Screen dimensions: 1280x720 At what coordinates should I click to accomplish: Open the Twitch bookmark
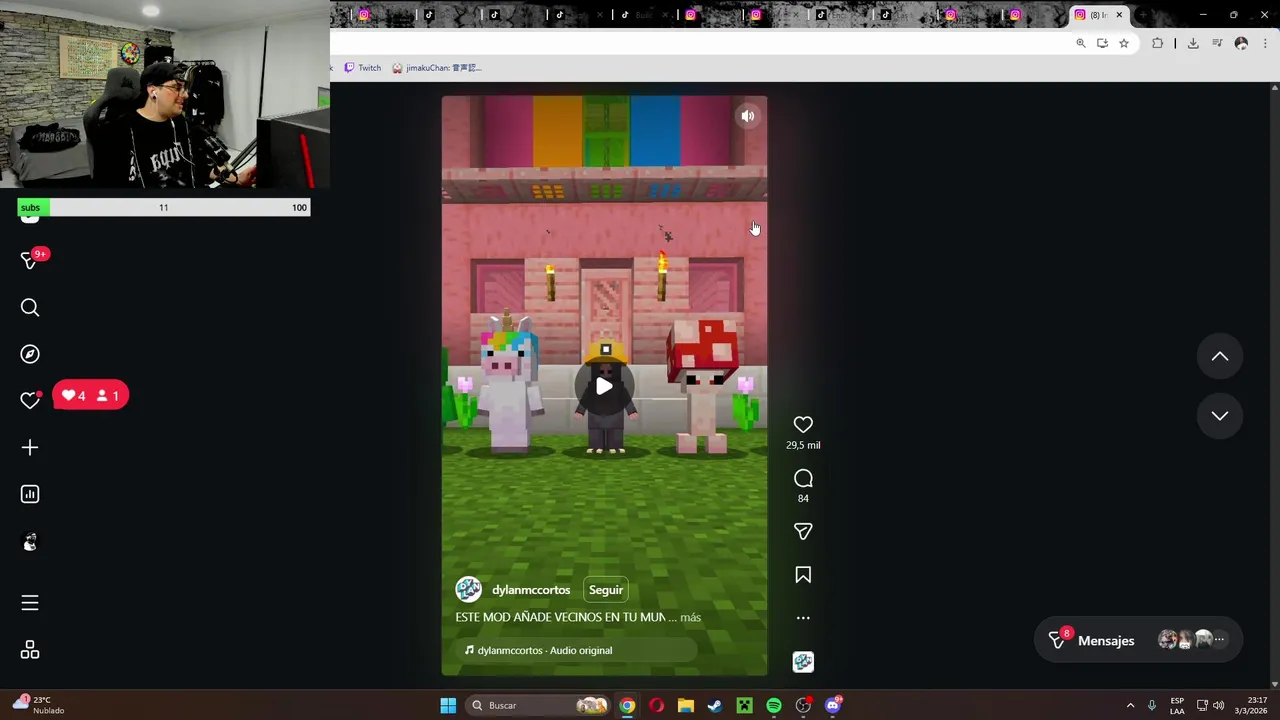point(362,68)
